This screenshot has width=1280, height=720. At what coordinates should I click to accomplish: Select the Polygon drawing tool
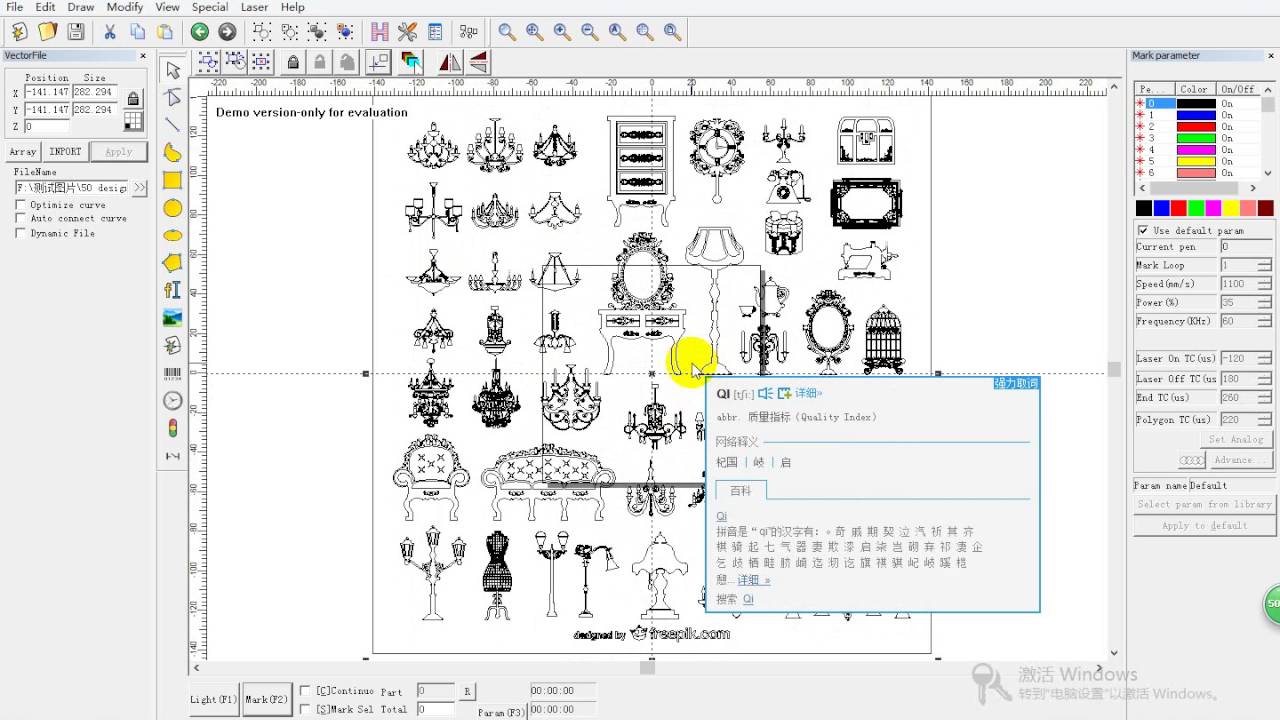pos(173,263)
